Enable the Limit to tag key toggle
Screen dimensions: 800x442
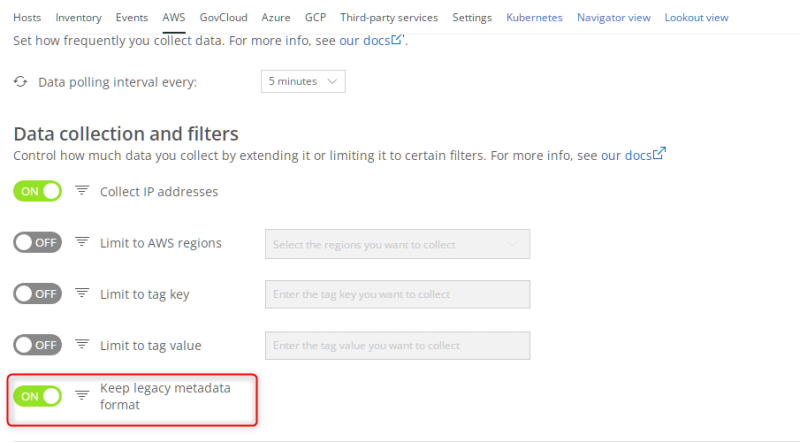point(37,294)
